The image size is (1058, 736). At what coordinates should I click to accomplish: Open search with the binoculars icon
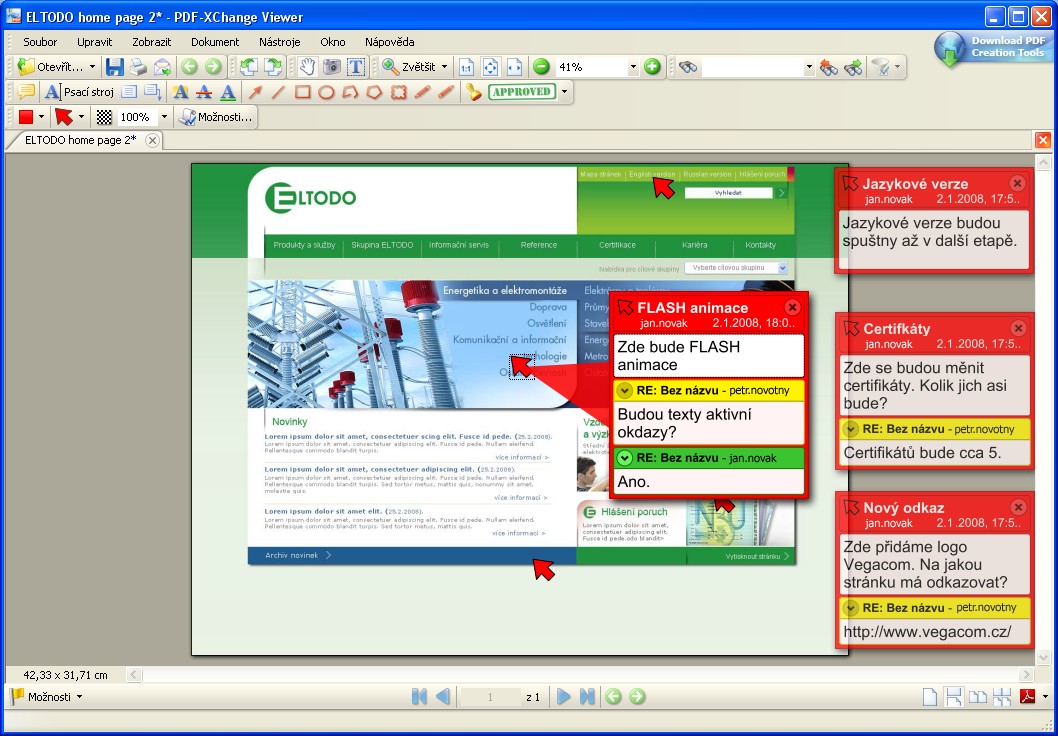[x=688, y=67]
